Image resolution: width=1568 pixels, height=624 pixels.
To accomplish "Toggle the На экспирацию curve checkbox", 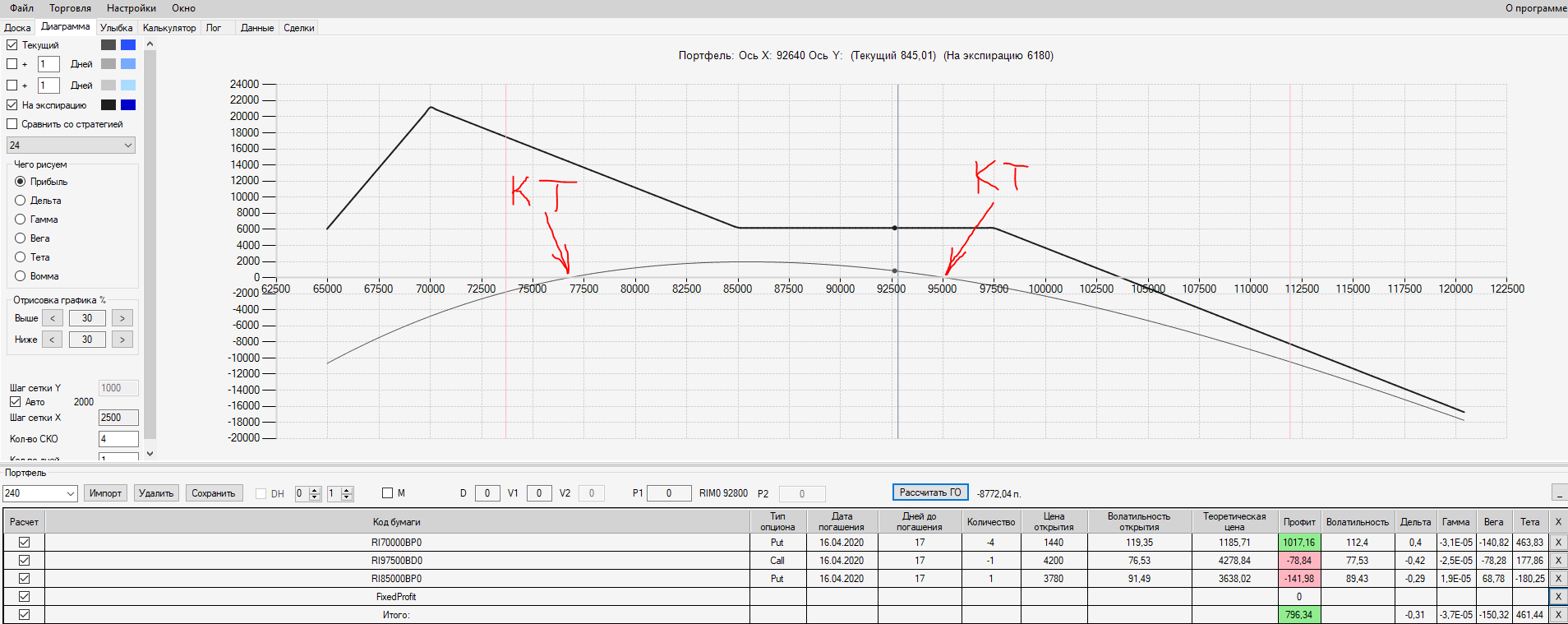I will pyautogui.click(x=12, y=105).
